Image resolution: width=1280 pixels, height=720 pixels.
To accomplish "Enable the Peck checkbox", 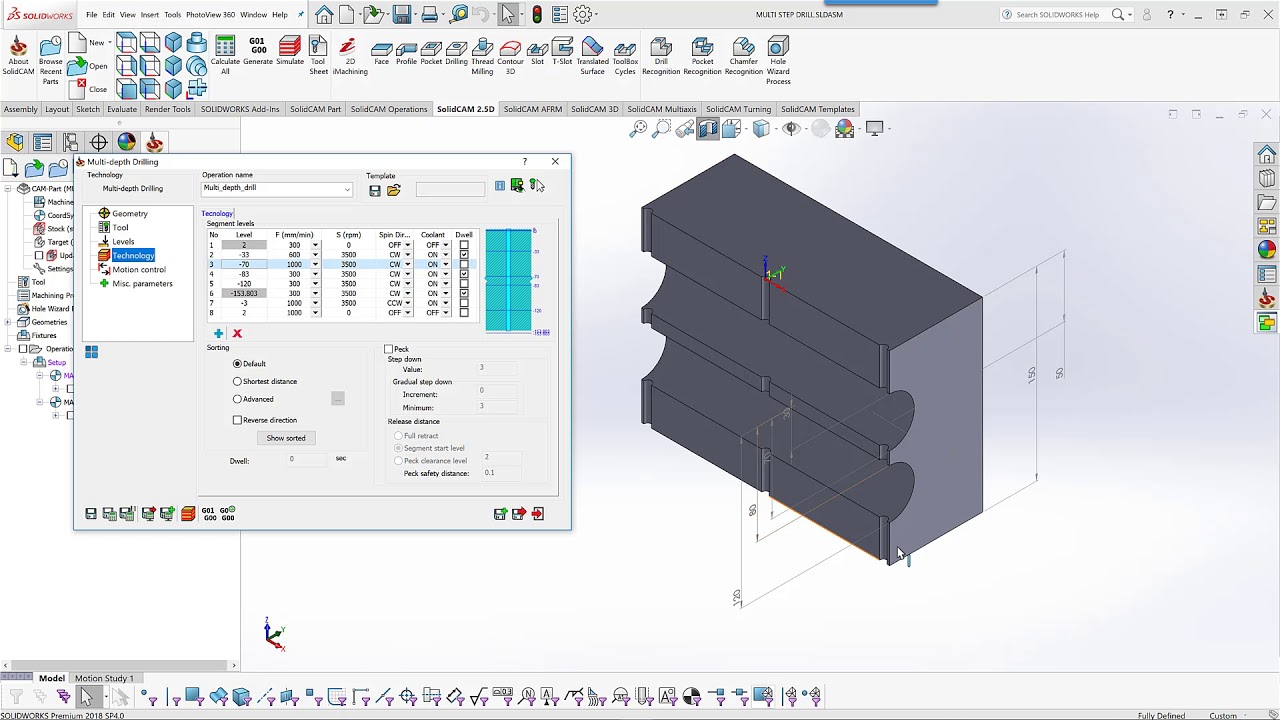I will [389, 349].
